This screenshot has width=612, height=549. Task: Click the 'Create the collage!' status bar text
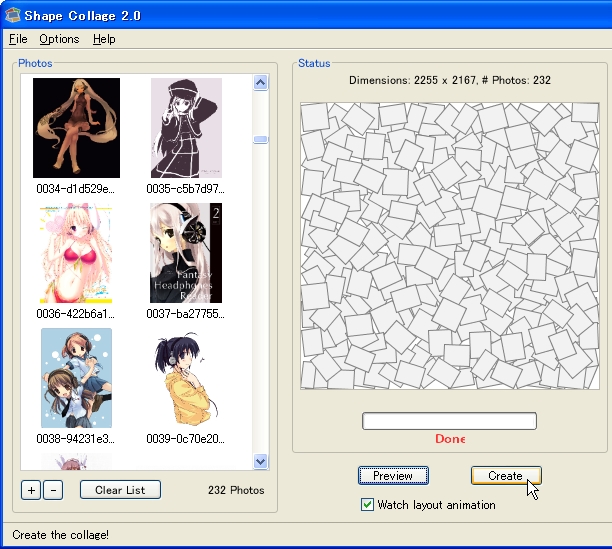click(60, 535)
